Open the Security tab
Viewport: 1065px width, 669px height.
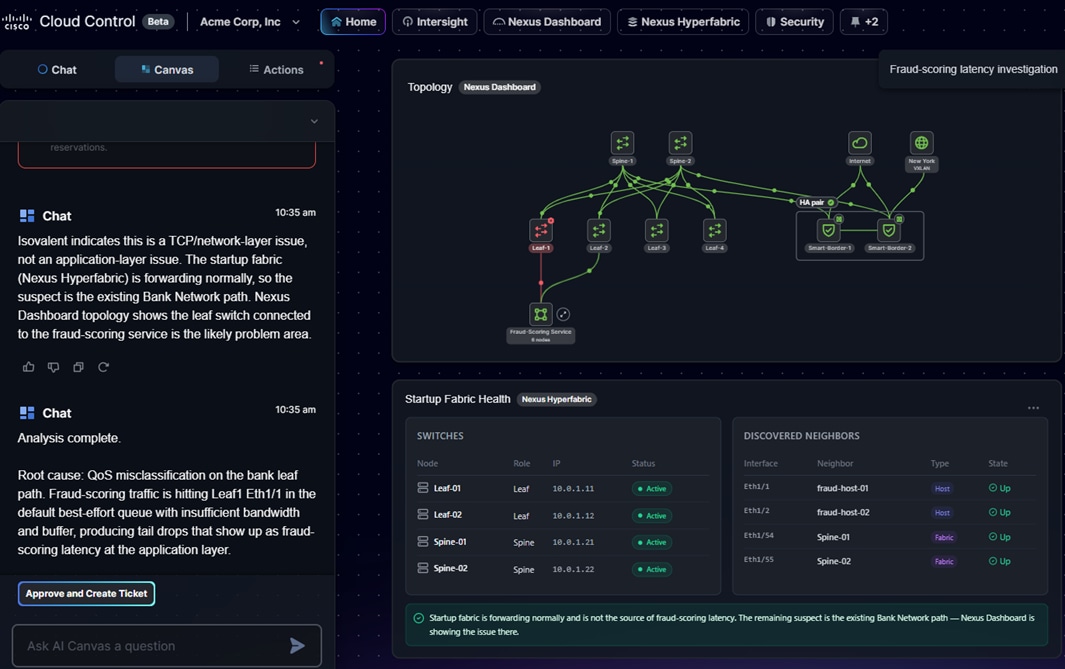pyautogui.click(x=795, y=22)
